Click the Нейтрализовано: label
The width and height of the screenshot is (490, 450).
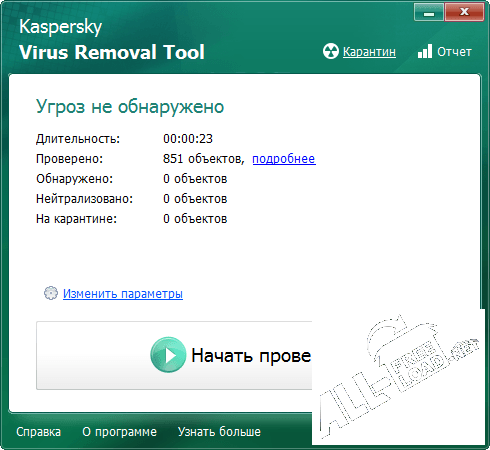pyautogui.click(x=84, y=199)
